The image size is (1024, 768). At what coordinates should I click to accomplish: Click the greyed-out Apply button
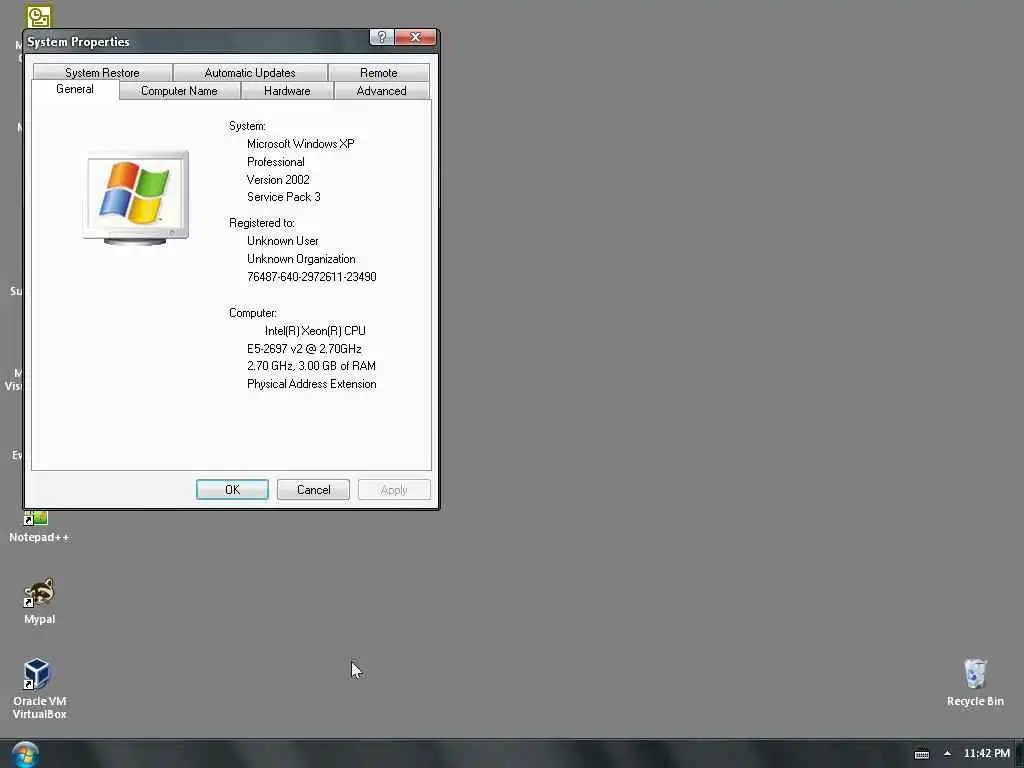tap(394, 490)
